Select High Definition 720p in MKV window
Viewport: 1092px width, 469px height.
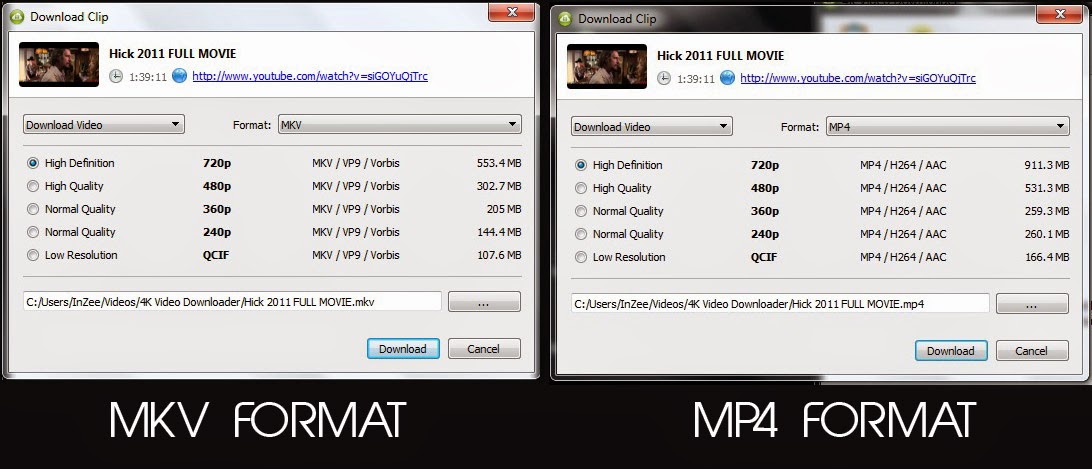[x=33, y=163]
